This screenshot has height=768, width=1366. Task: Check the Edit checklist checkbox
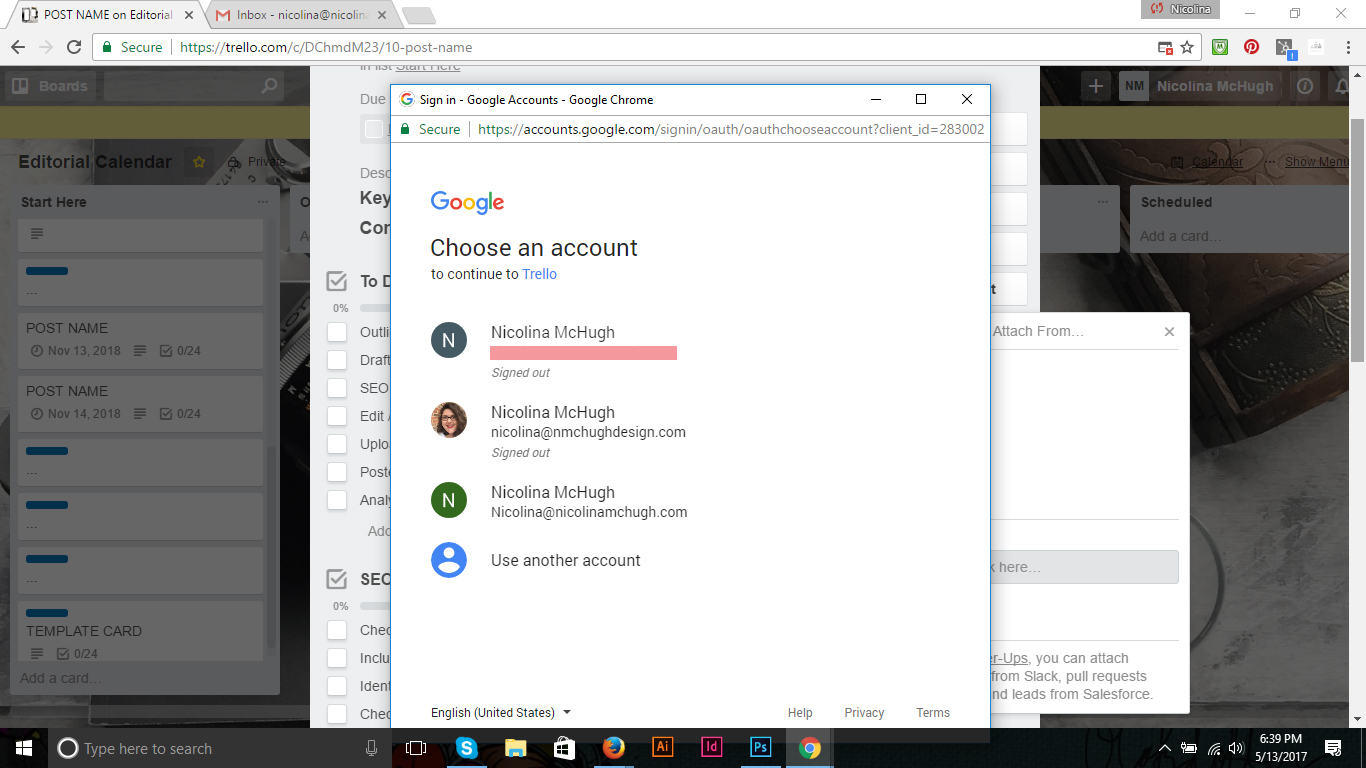point(337,416)
